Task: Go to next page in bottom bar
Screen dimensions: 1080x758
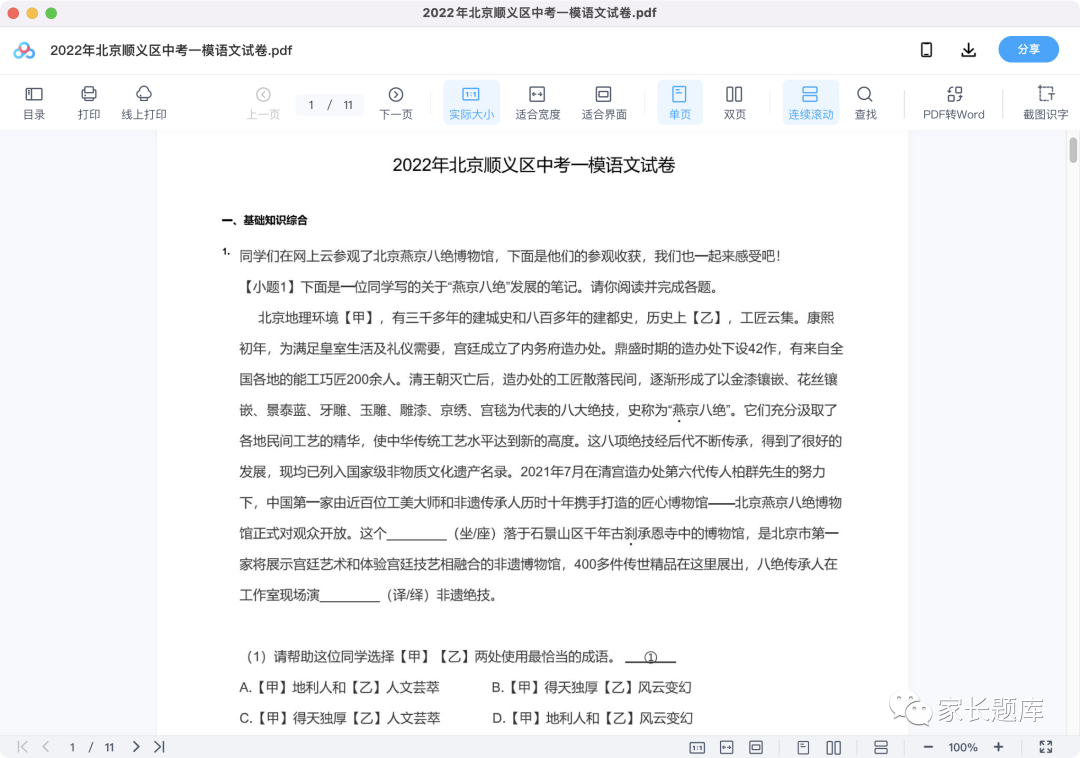Action: (136, 747)
